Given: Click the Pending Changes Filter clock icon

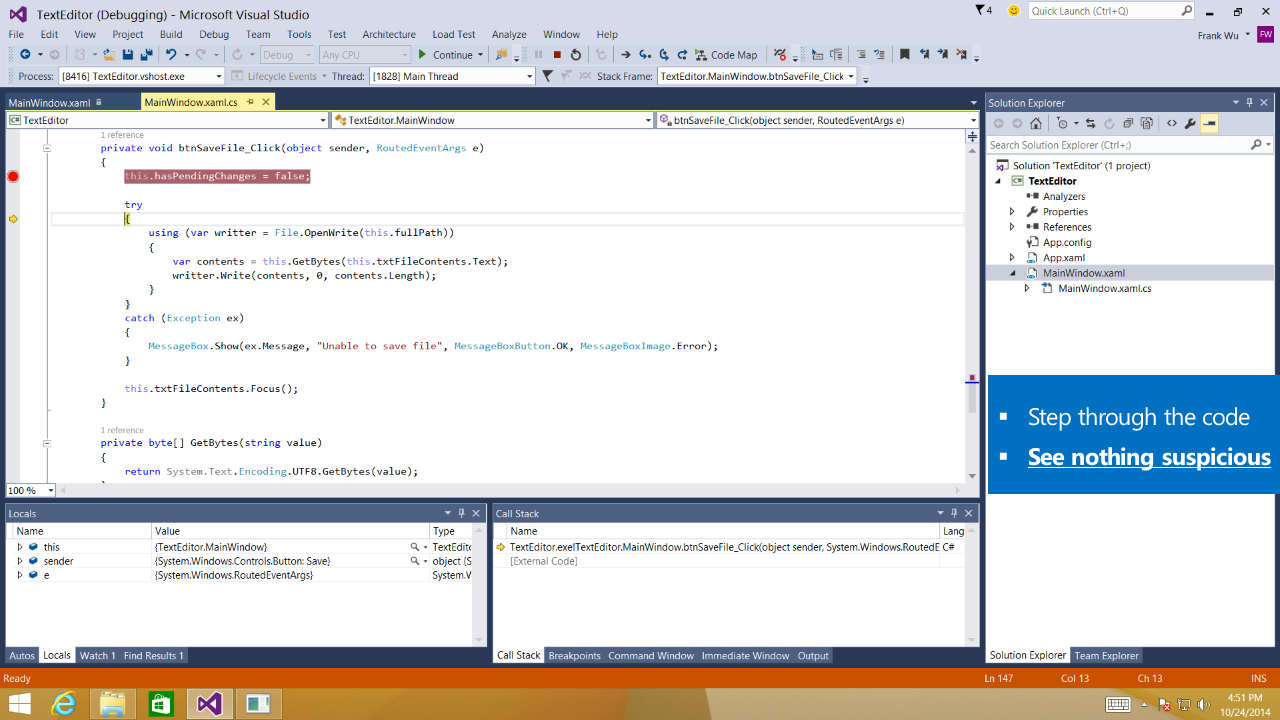Looking at the screenshot, I should tap(1062, 124).
